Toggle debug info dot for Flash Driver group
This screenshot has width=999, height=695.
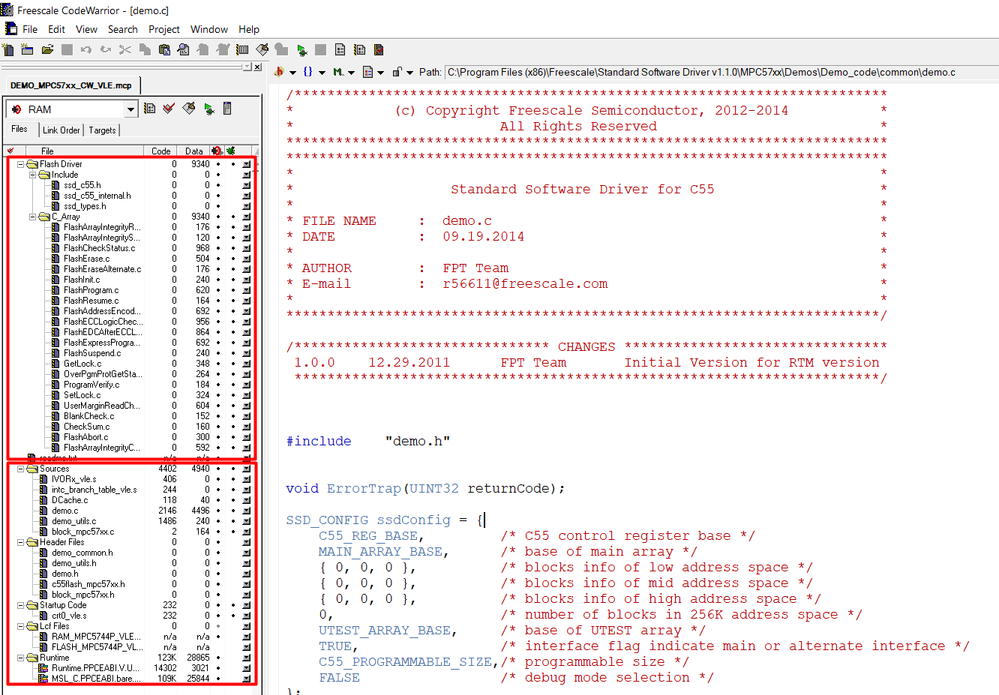pyautogui.click(x=233, y=164)
